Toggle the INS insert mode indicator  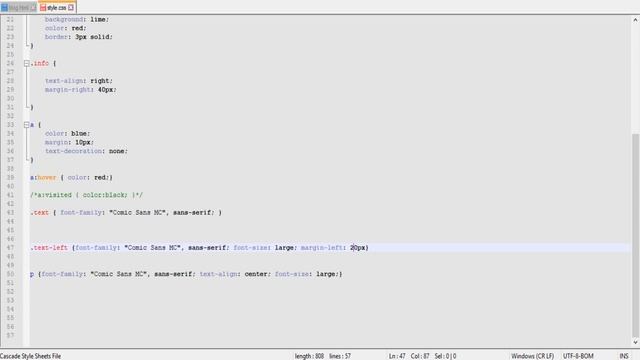click(624, 356)
